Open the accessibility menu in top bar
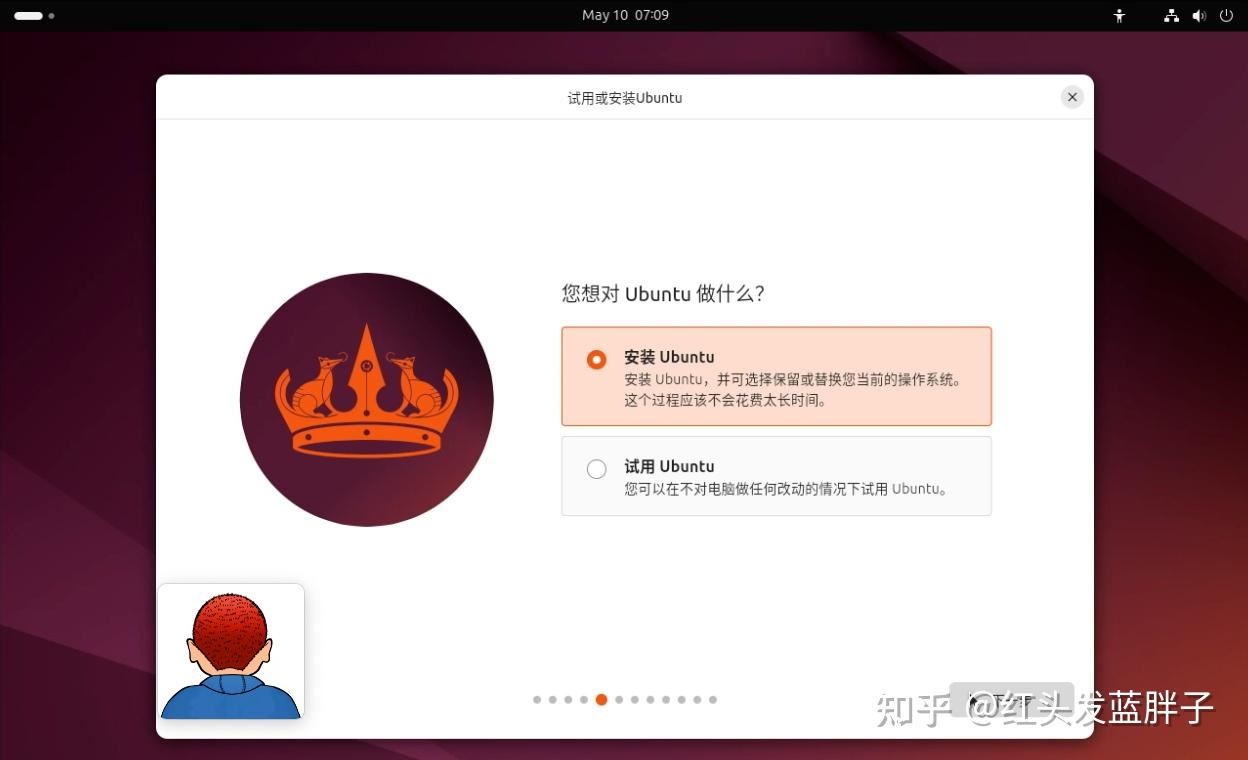This screenshot has width=1248, height=760. click(1119, 15)
